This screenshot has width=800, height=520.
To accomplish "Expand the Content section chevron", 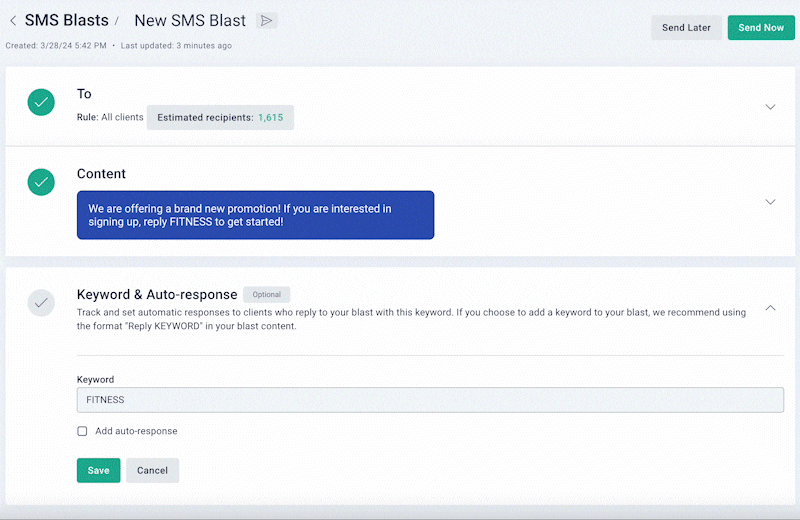I will point(770,202).
